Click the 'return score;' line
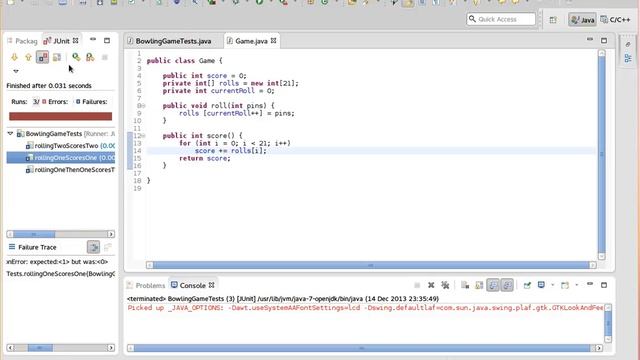640x360 pixels. click(205, 158)
